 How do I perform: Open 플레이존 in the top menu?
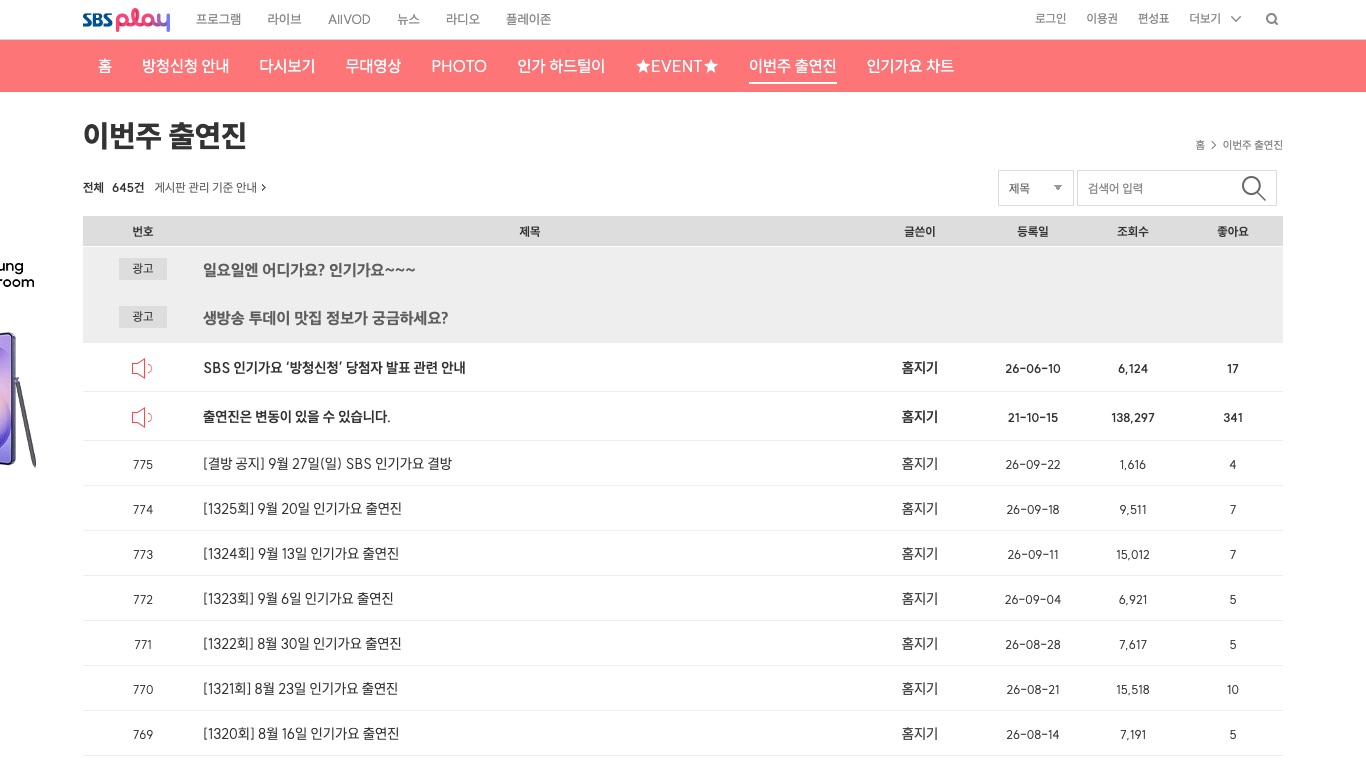coord(528,19)
